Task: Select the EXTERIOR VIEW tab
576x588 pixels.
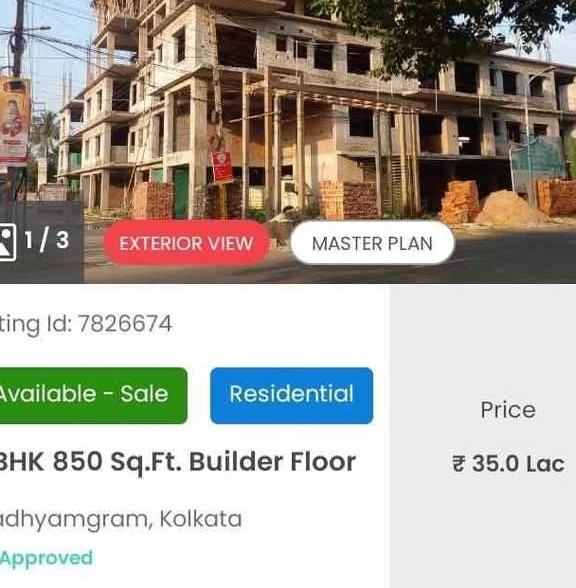Action: coord(186,243)
